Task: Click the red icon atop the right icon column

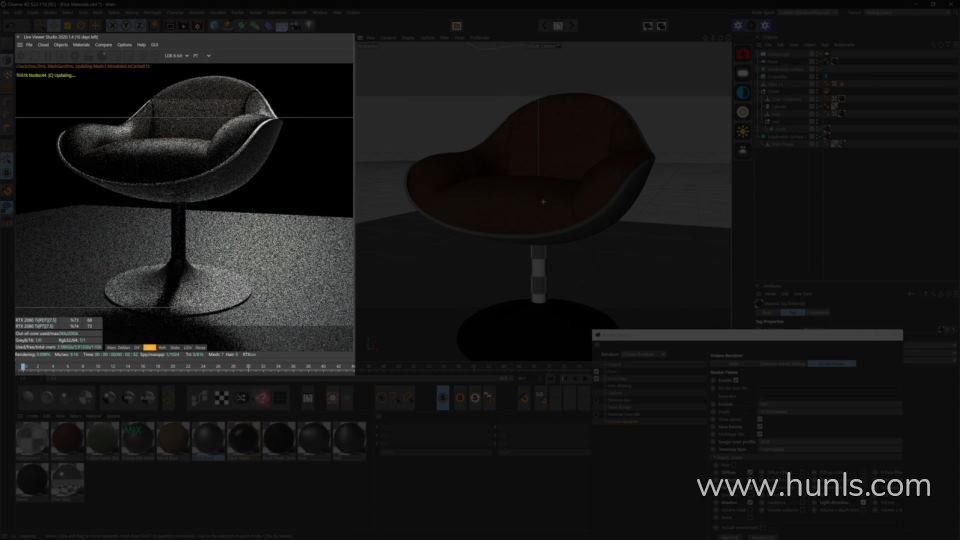Action: click(x=743, y=55)
